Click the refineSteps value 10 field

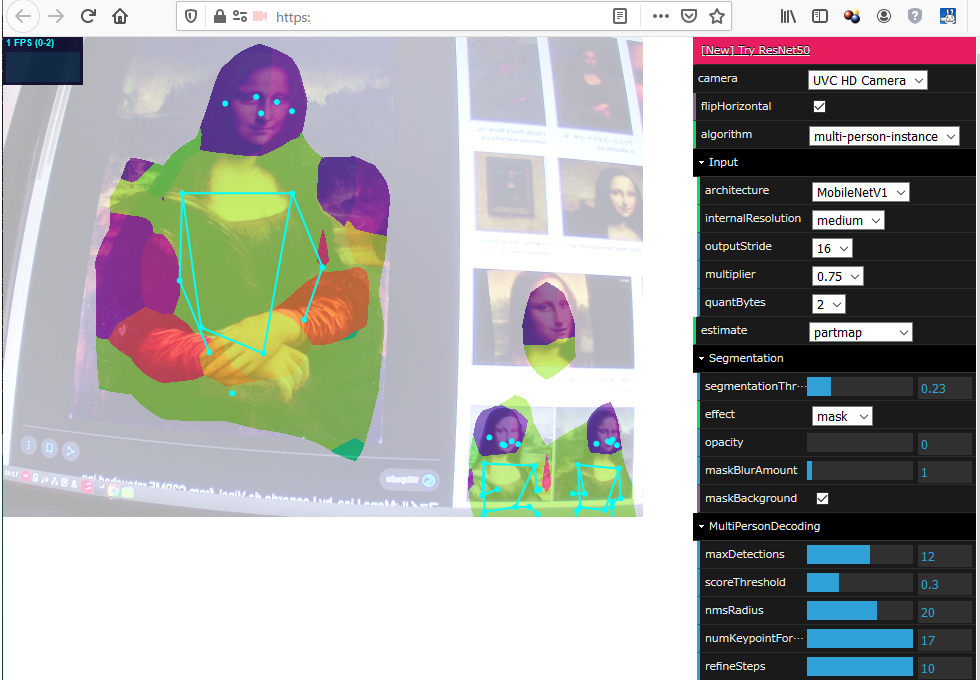944,668
